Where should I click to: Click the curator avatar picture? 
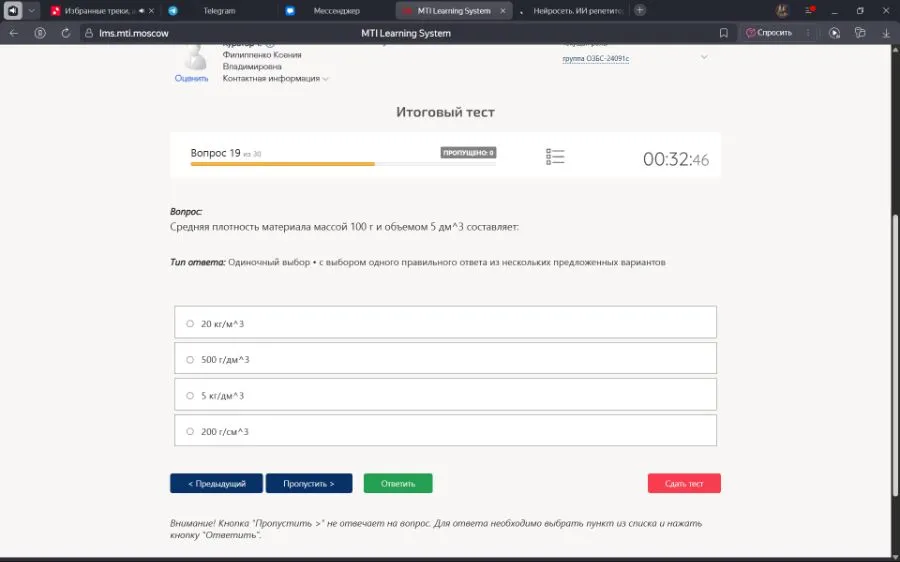pyautogui.click(x=191, y=58)
